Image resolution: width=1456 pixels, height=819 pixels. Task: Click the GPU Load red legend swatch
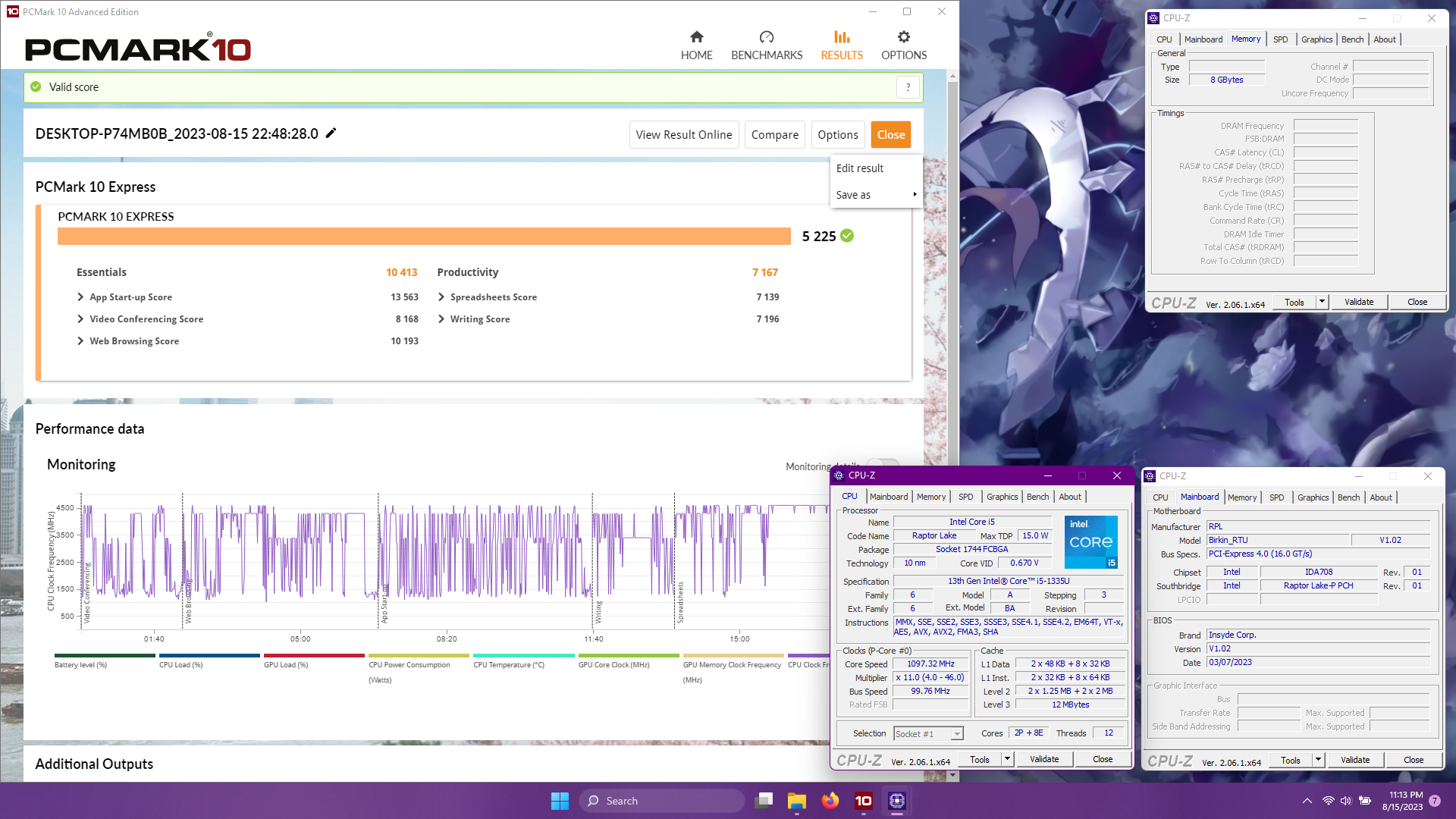(x=314, y=655)
